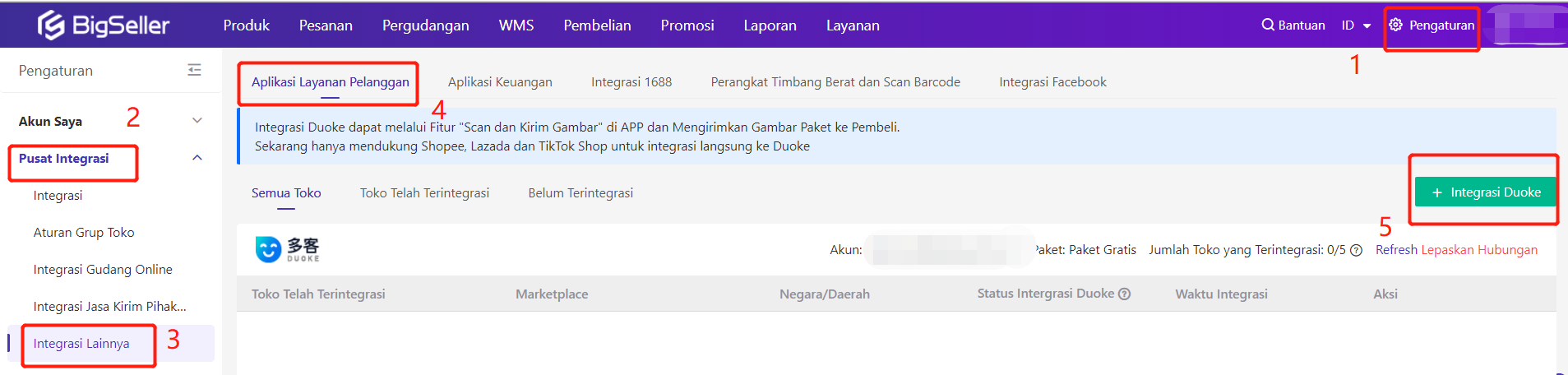Image resolution: width=1568 pixels, height=375 pixels.
Task: Collapse the Pengaturan sidebar menu icon
Action: pos(194,71)
